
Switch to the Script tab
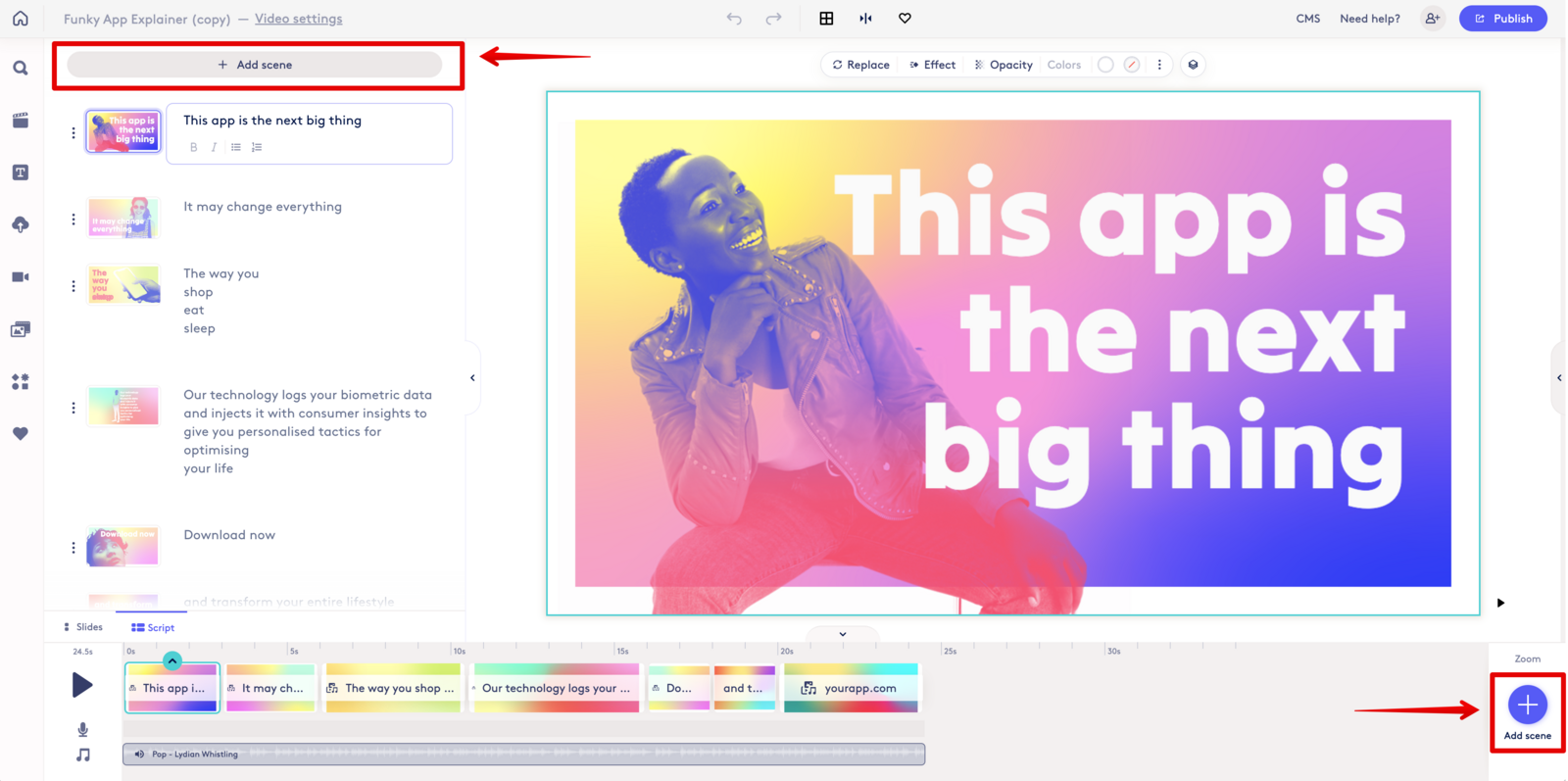(x=153, y=627)
